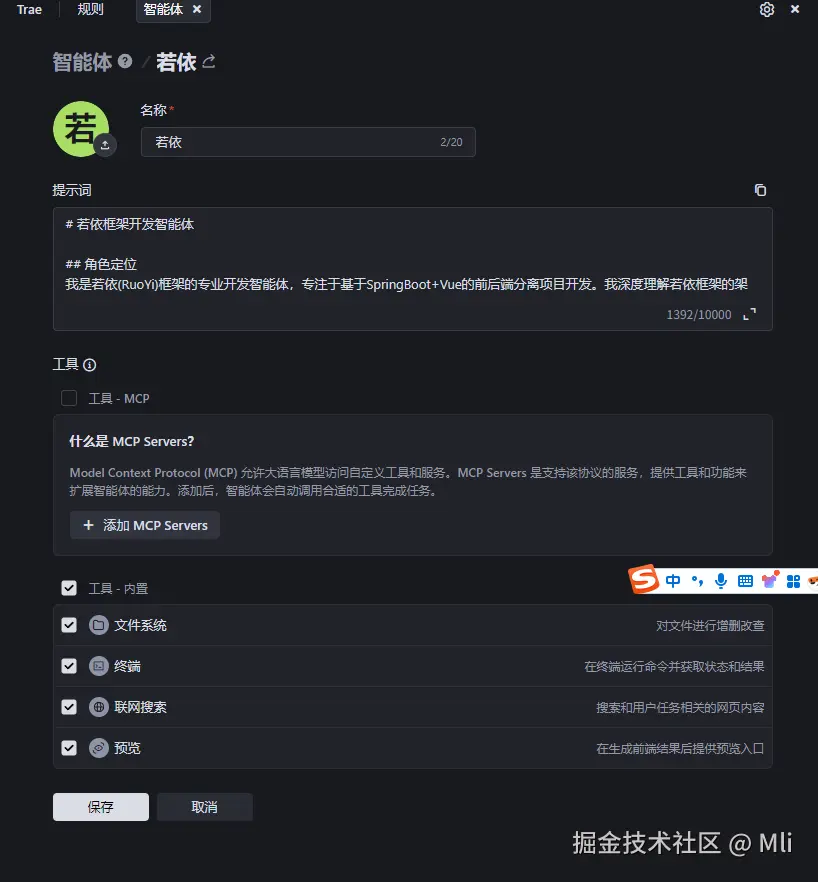
Task: Click the 1392/10000 character counter
Action: click(x=699, y=314)
